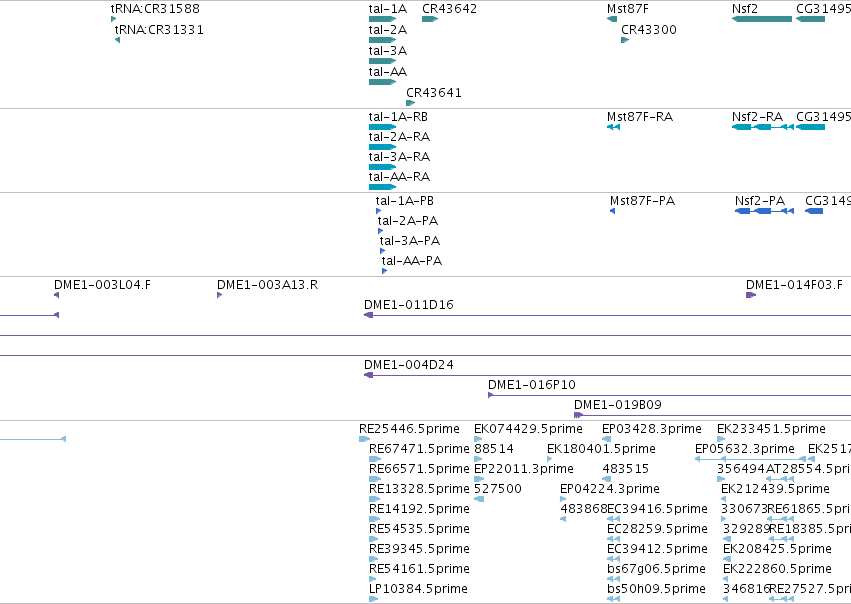Click the 483515 EST label
Viewport: 851px width, 604px height.
pyautogui.click(x=626, y=469)
